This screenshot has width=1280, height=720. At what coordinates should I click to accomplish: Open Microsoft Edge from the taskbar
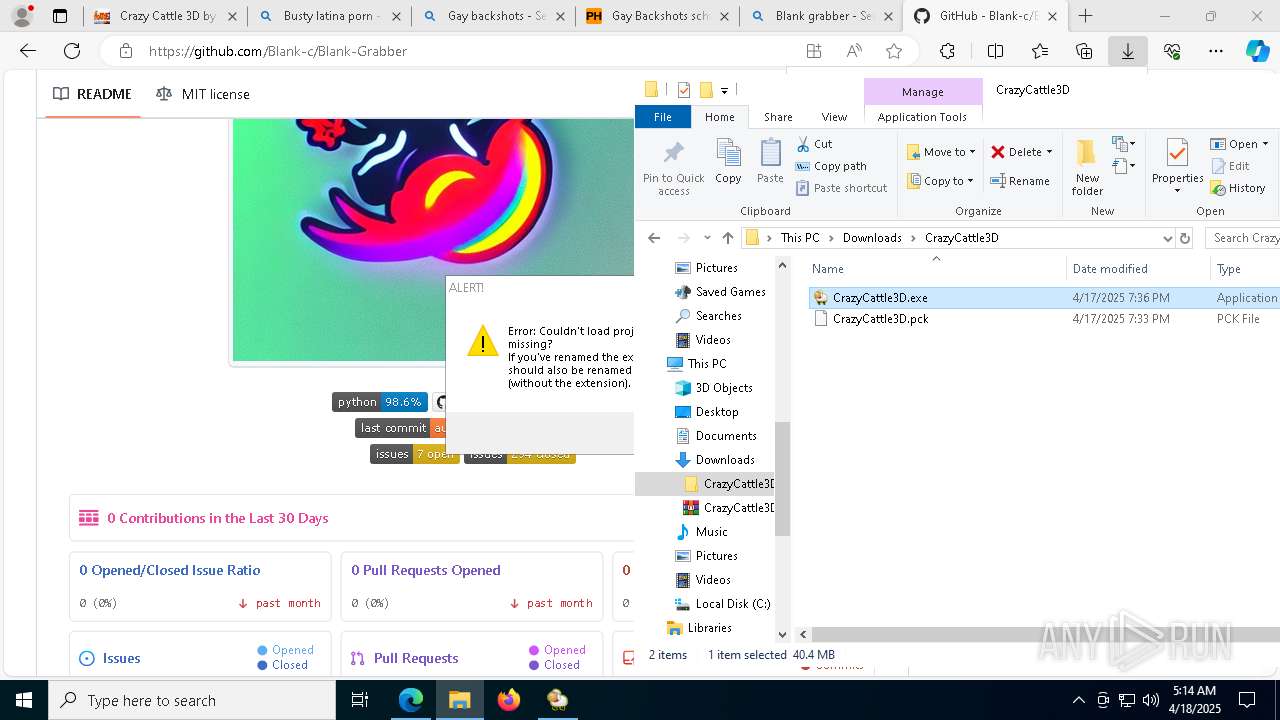411,700
